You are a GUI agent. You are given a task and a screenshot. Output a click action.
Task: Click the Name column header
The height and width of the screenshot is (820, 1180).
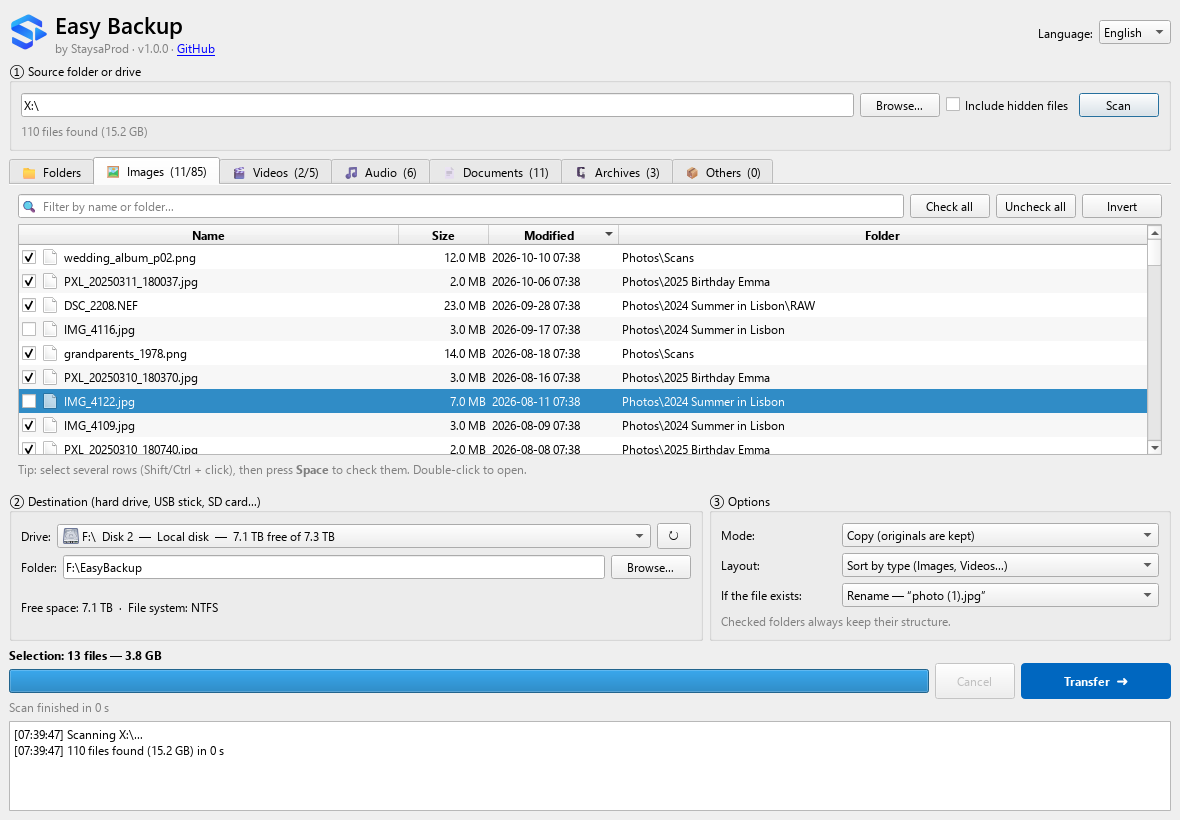point(208,235)
